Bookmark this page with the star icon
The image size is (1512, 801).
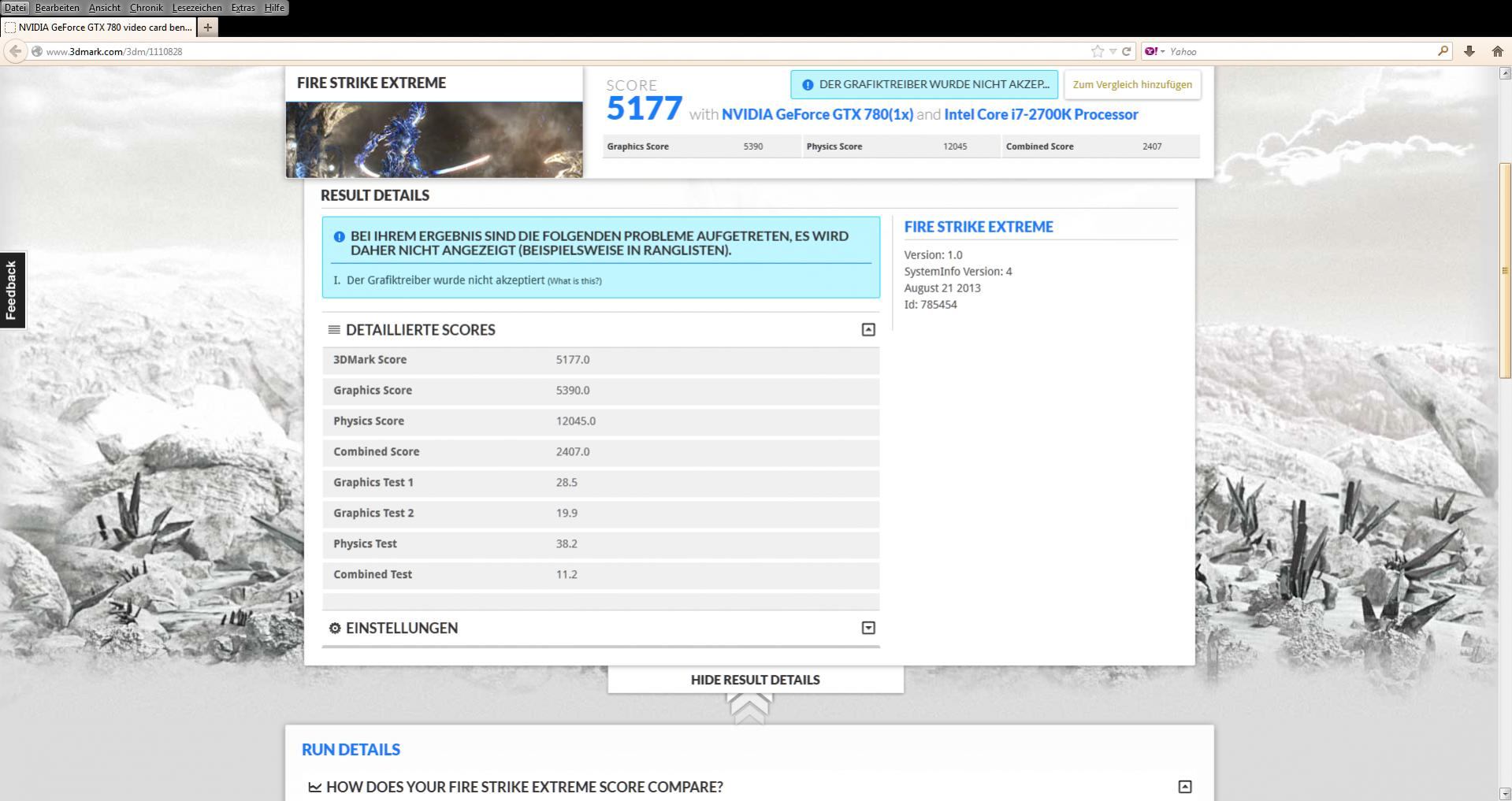pos(1097,51)
